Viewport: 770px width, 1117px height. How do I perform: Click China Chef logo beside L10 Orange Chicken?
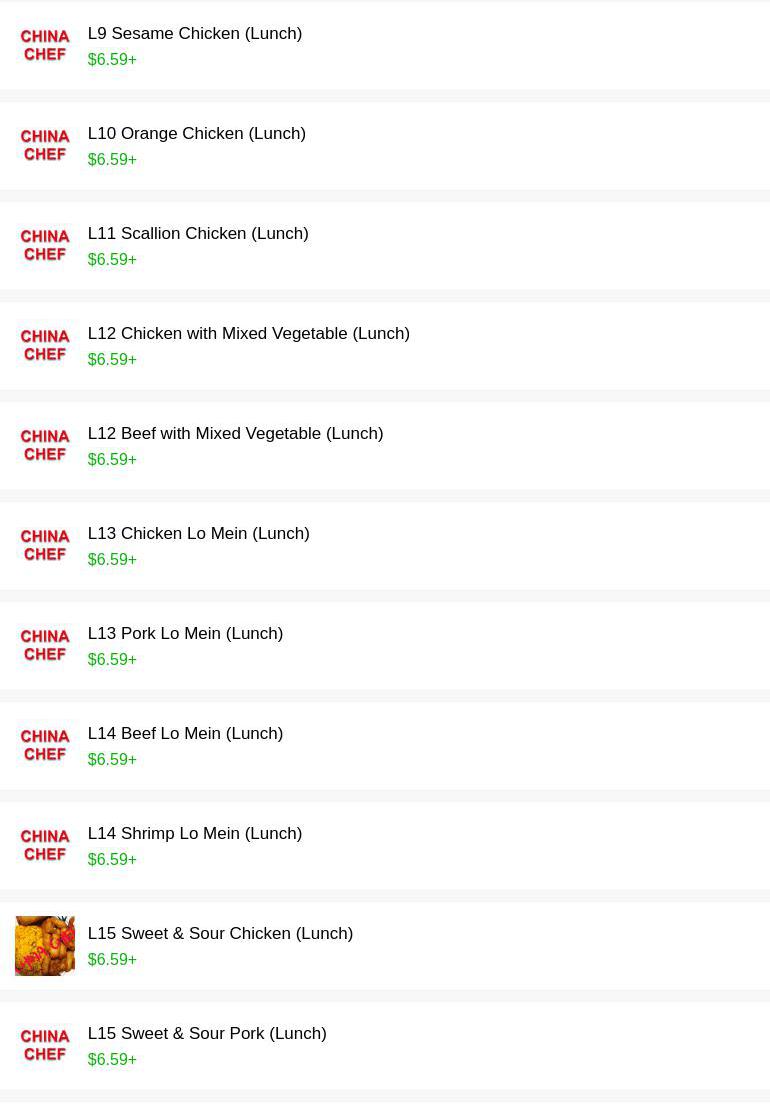[x=45, y=146]
